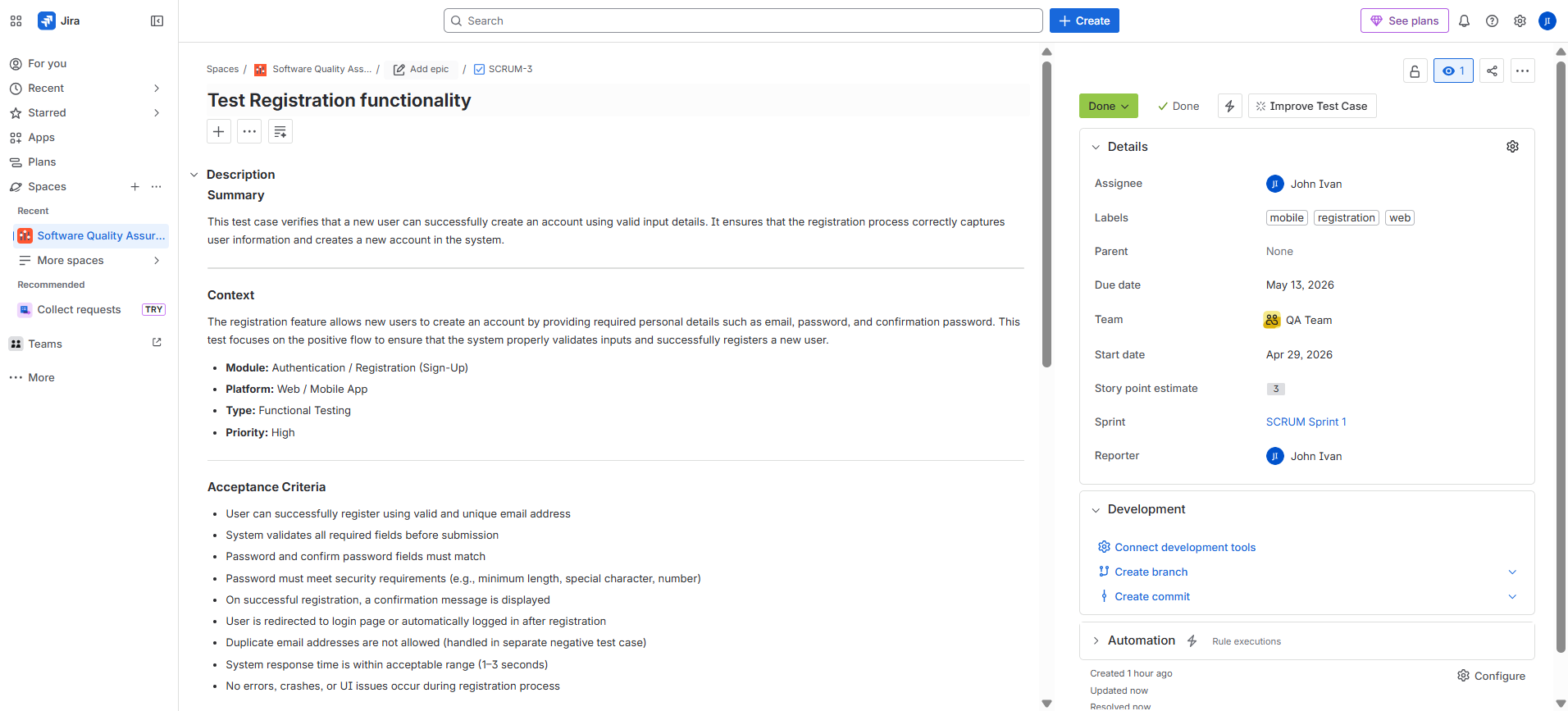This screenshot has width=1568, height=711.
Task: Expand the Create branch chevron
Action: point(1512,572)
